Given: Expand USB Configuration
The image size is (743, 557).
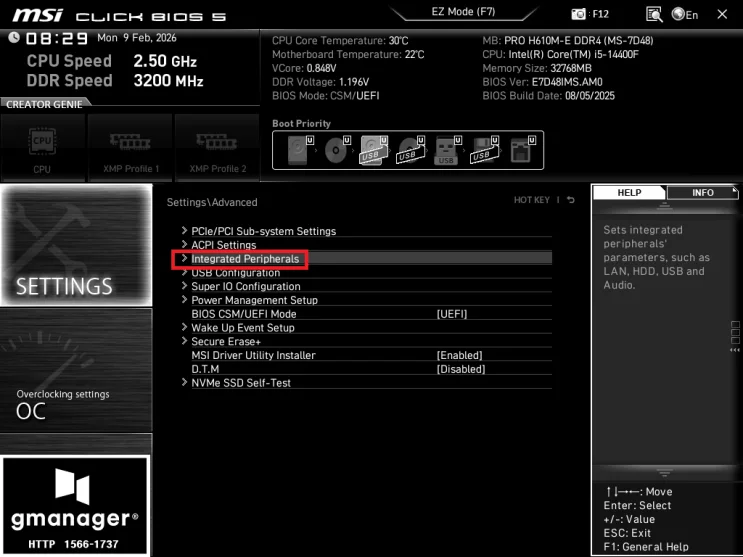Looking at the screenshot, I should [x=366, y=273].
